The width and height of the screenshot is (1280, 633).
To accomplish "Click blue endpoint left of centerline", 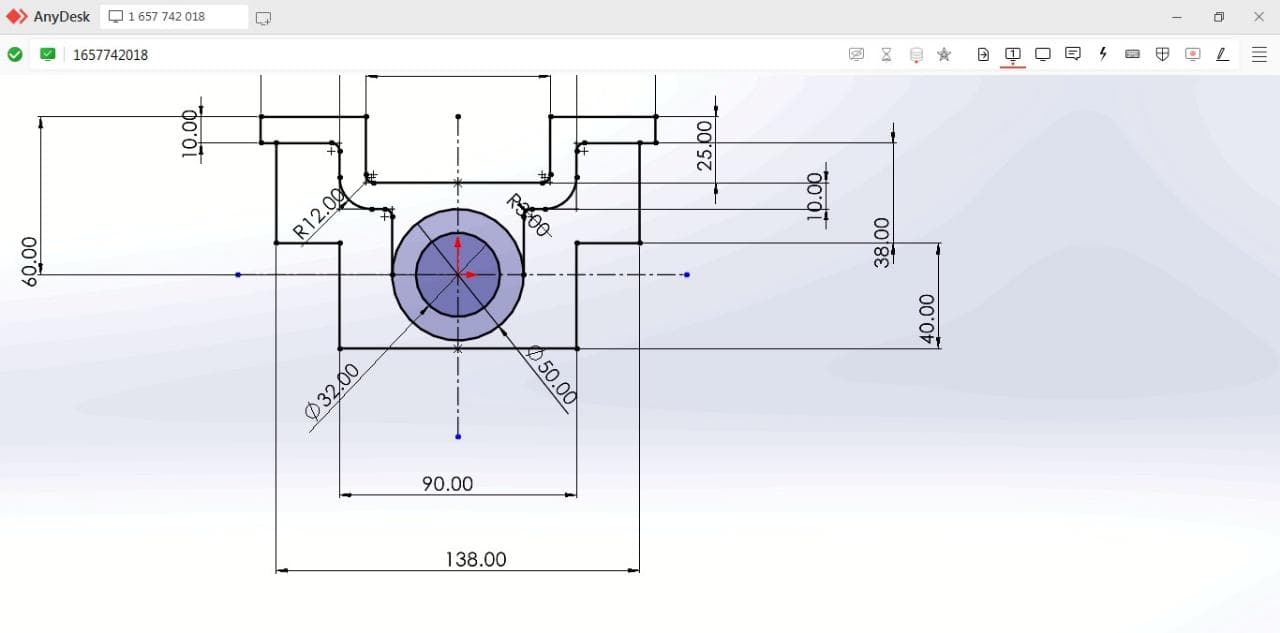I will pos(237,274).
